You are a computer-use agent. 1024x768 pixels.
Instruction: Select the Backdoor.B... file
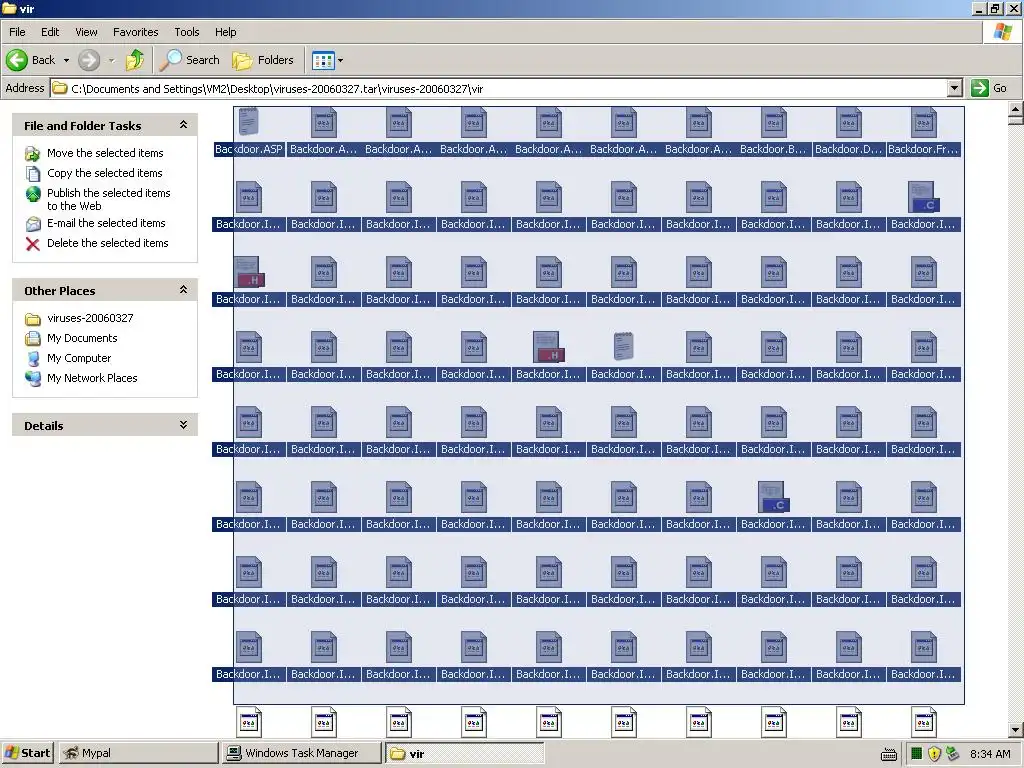click(774, 132)
